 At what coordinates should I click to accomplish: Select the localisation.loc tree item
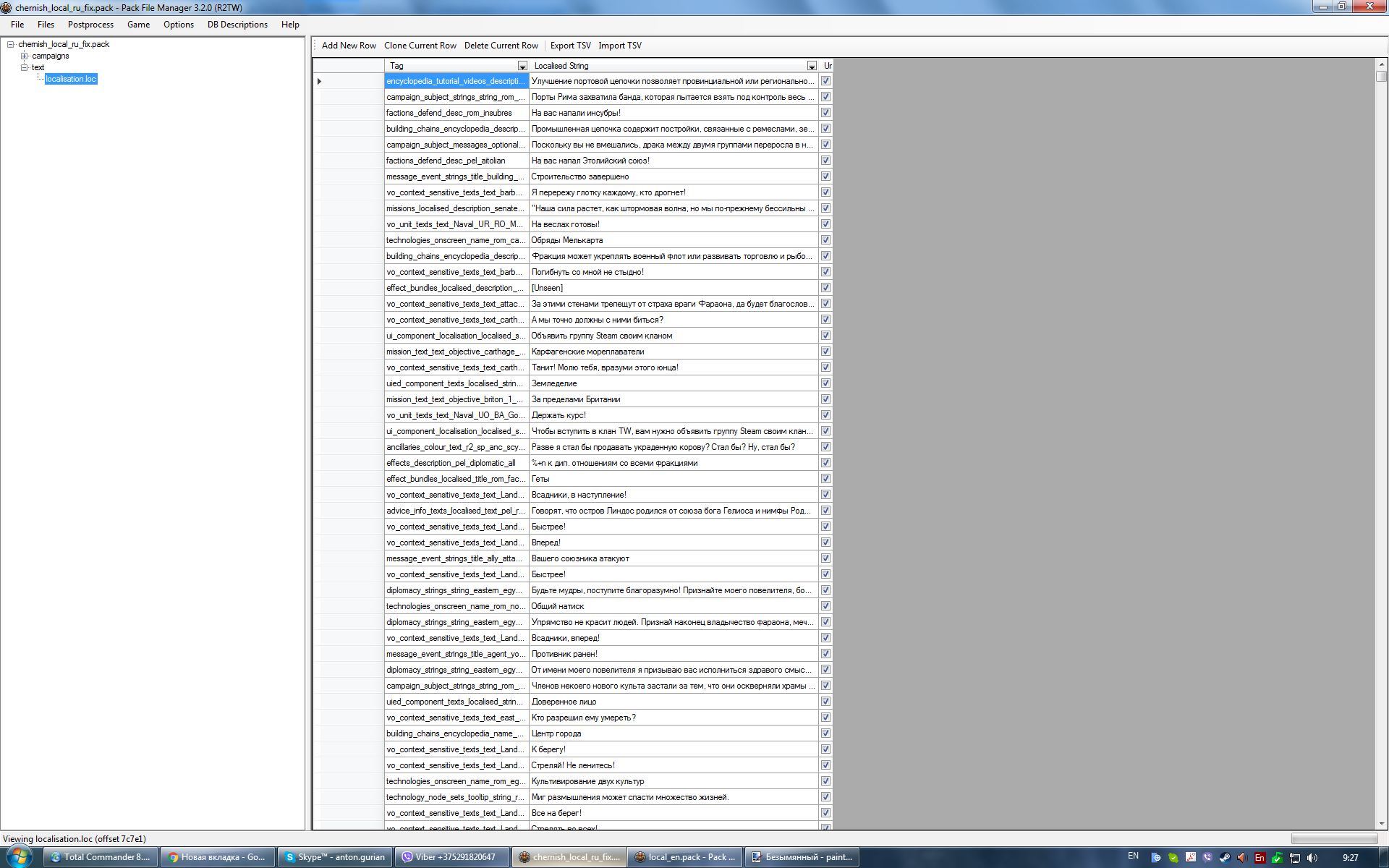[x=71, y=79]
